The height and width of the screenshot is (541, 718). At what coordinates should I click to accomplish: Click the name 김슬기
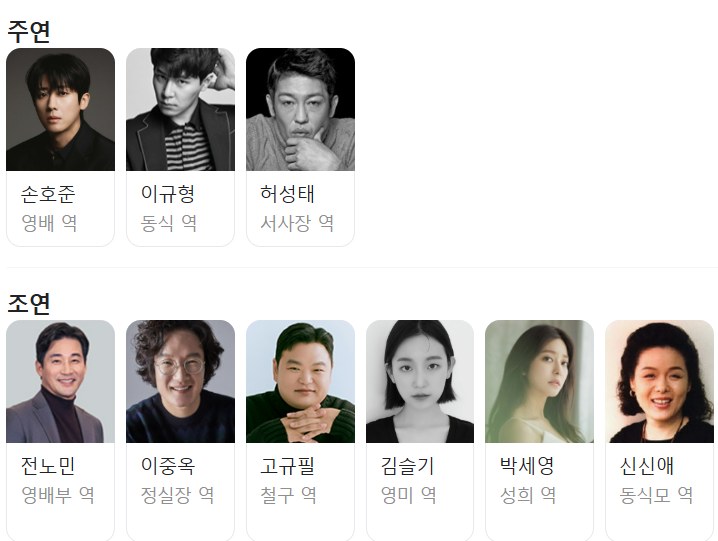point(408,466)
